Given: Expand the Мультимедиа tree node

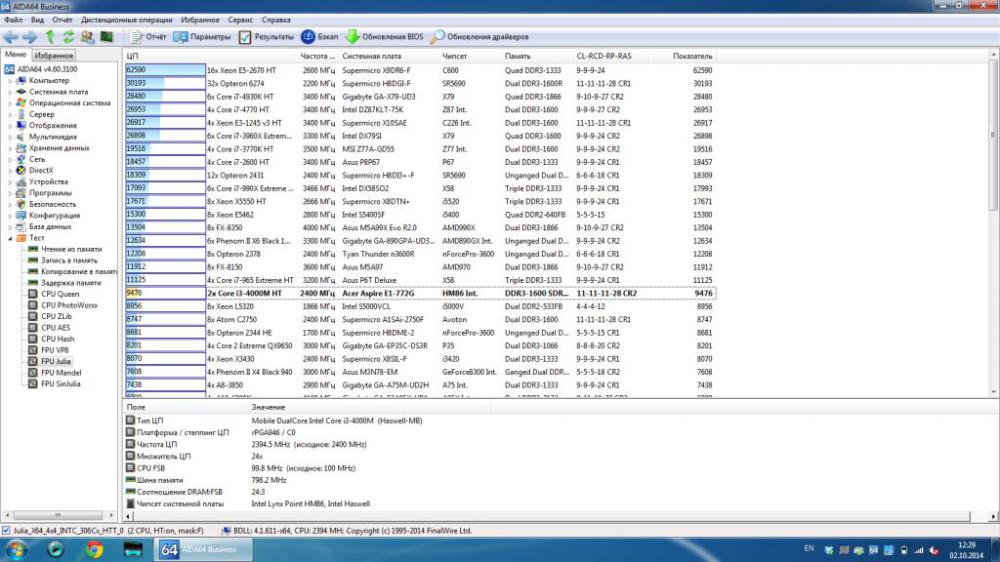Looking at the screenshot, I should (x=10, y=137).
